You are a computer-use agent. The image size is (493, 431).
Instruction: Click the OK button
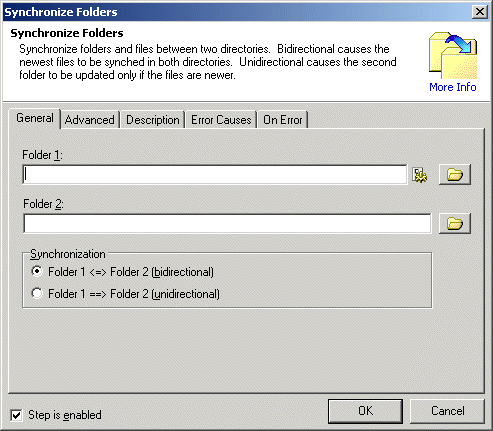[365, 411]
